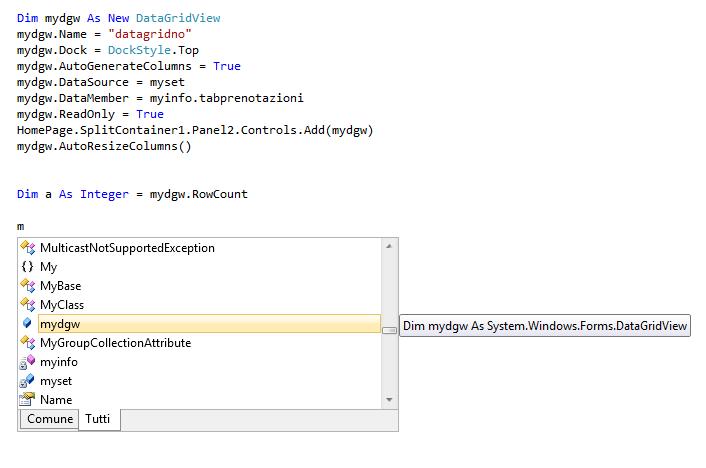Click the MulticastNotSupportedException class icon
Screen dimensions: 706x468
pyautogui.click(x=27, y=248)
